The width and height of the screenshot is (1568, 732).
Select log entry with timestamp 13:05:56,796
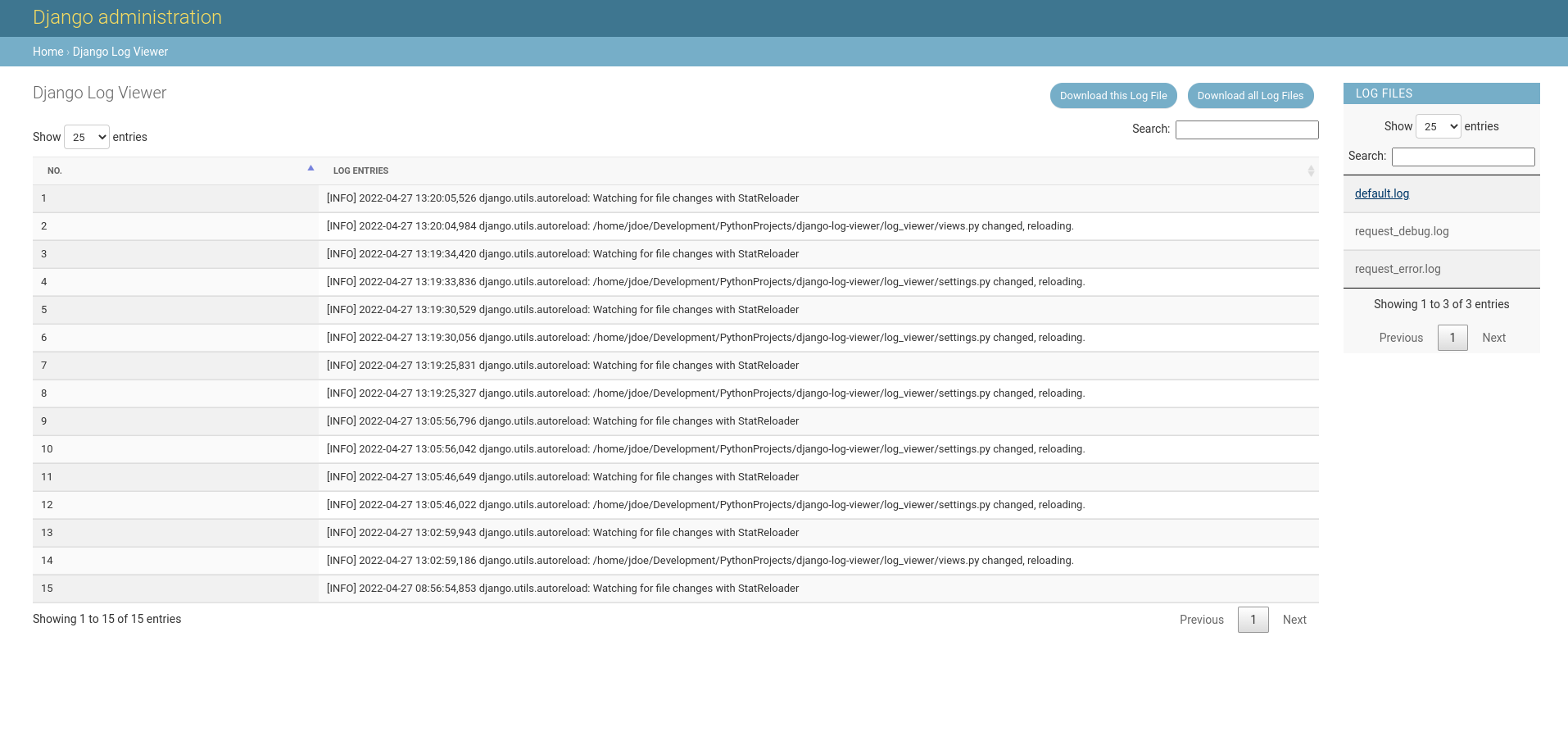(x=818, y=421)
